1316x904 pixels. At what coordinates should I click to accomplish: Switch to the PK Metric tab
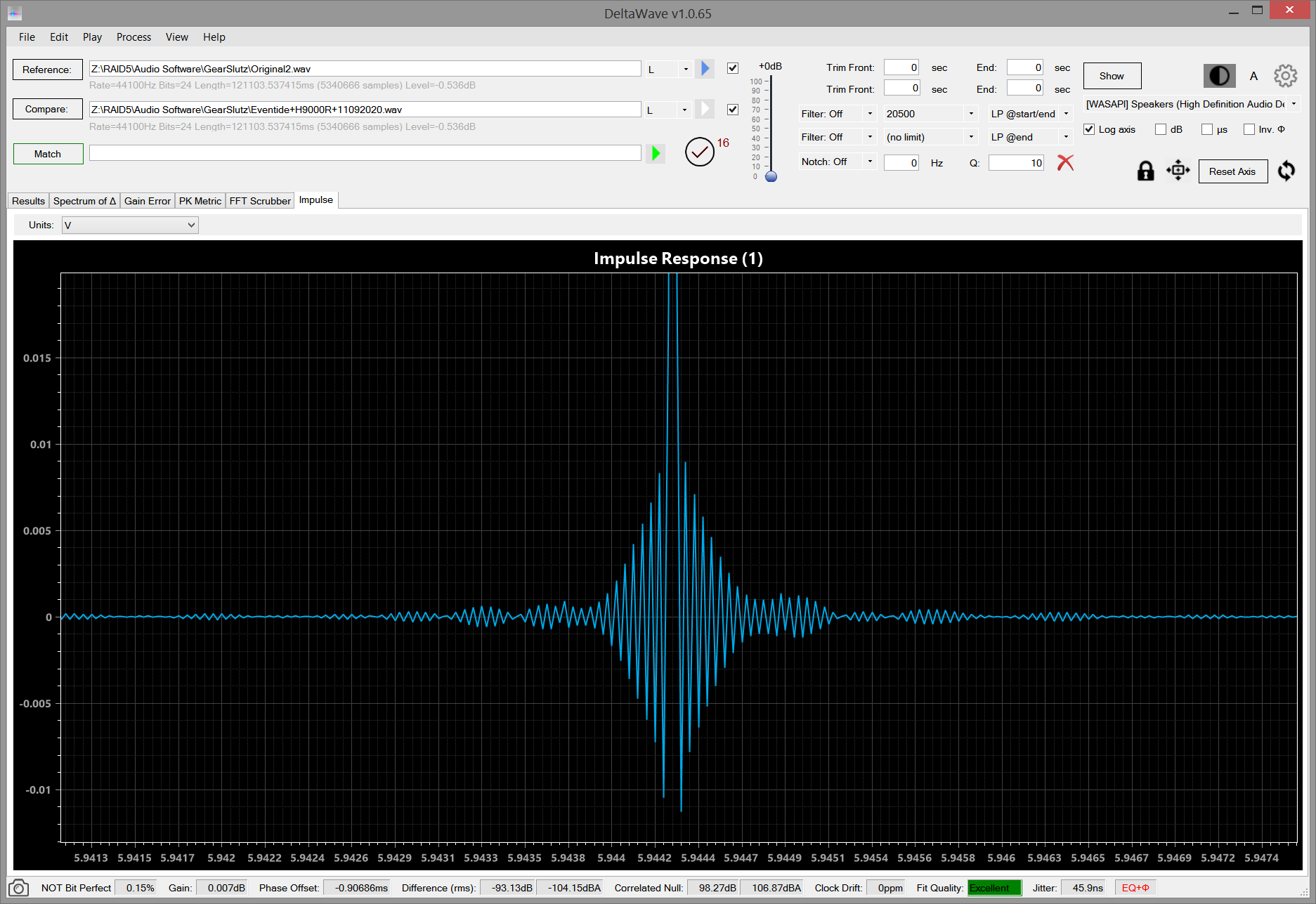(x=200, y=201)
